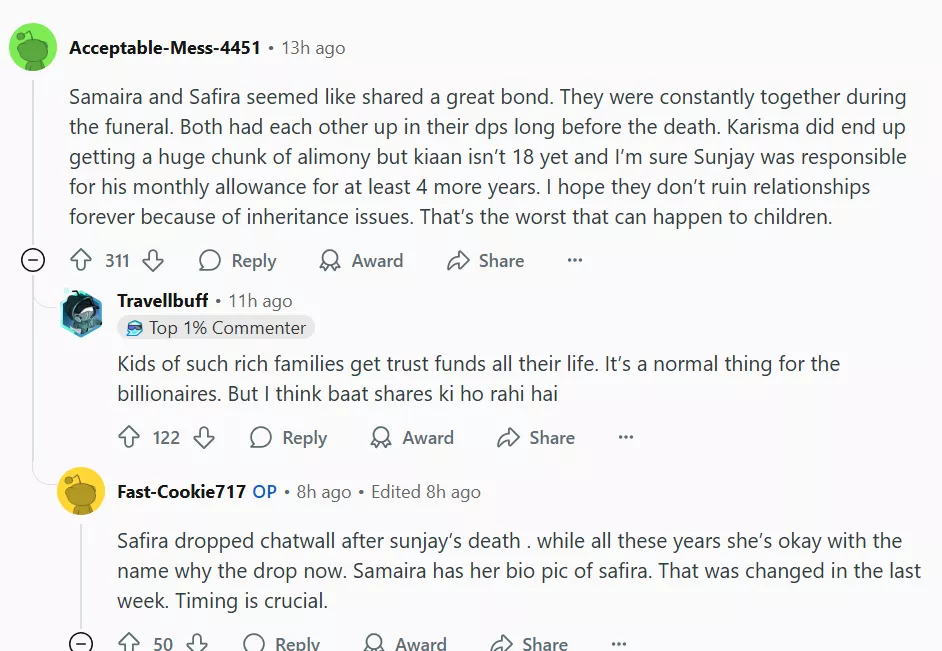This screenshot has width=942, height=651.
Task: Give an Award to Travellbuff's comment
Action: click(x=412, y=438)
